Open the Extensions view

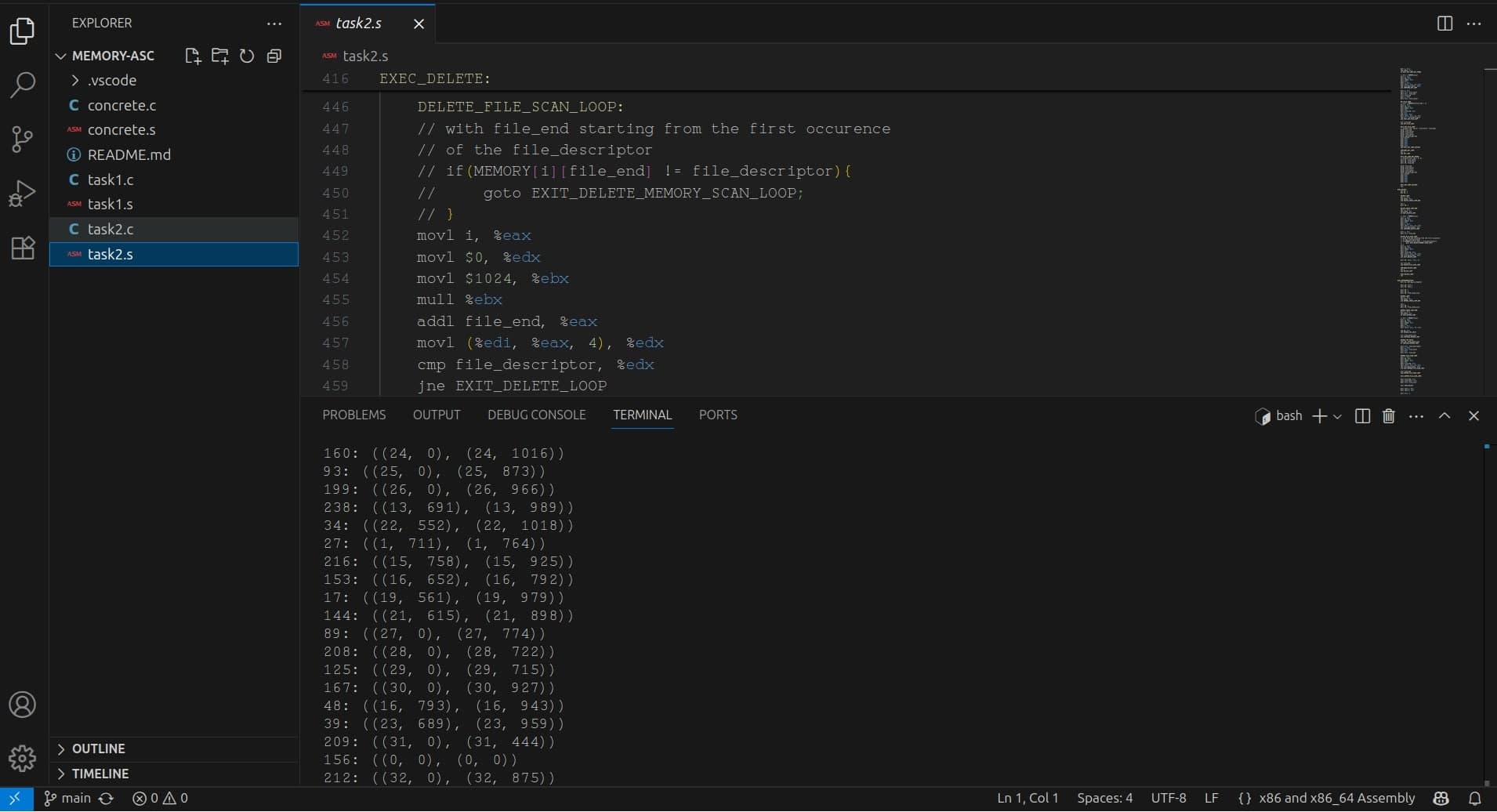click(x=22, y=248)
